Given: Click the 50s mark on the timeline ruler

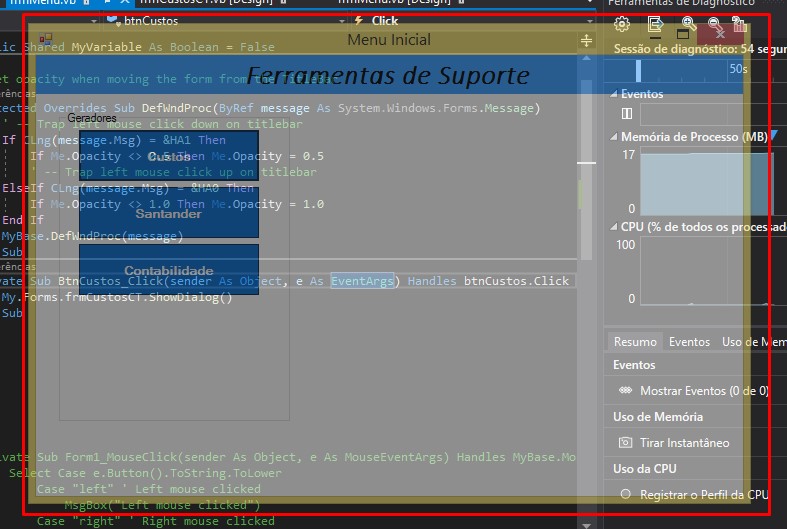Looking at the screenshot, I should click(738, 69).
